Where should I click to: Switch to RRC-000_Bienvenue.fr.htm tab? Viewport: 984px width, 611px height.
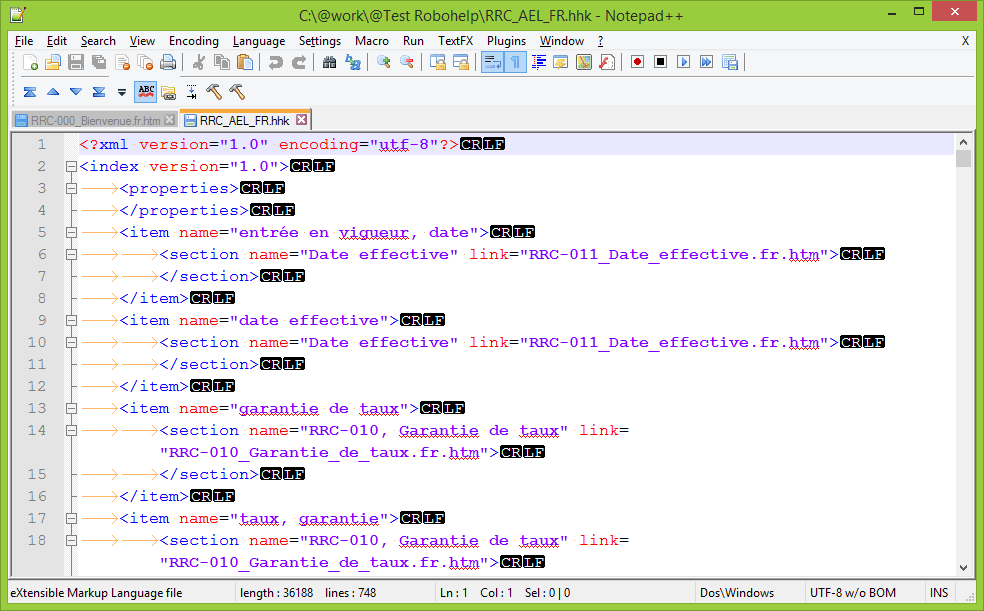click(x=95, y=120)
